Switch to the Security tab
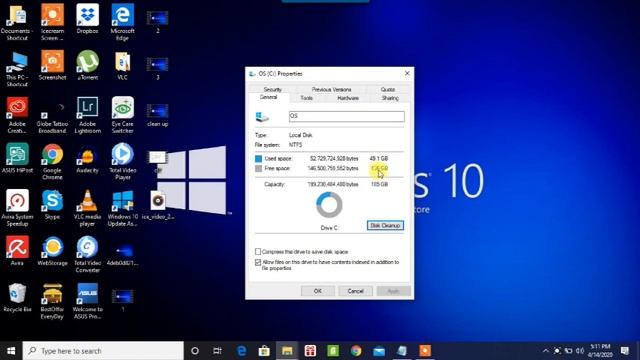Viewport: 640px width, 360px height. 273,89
